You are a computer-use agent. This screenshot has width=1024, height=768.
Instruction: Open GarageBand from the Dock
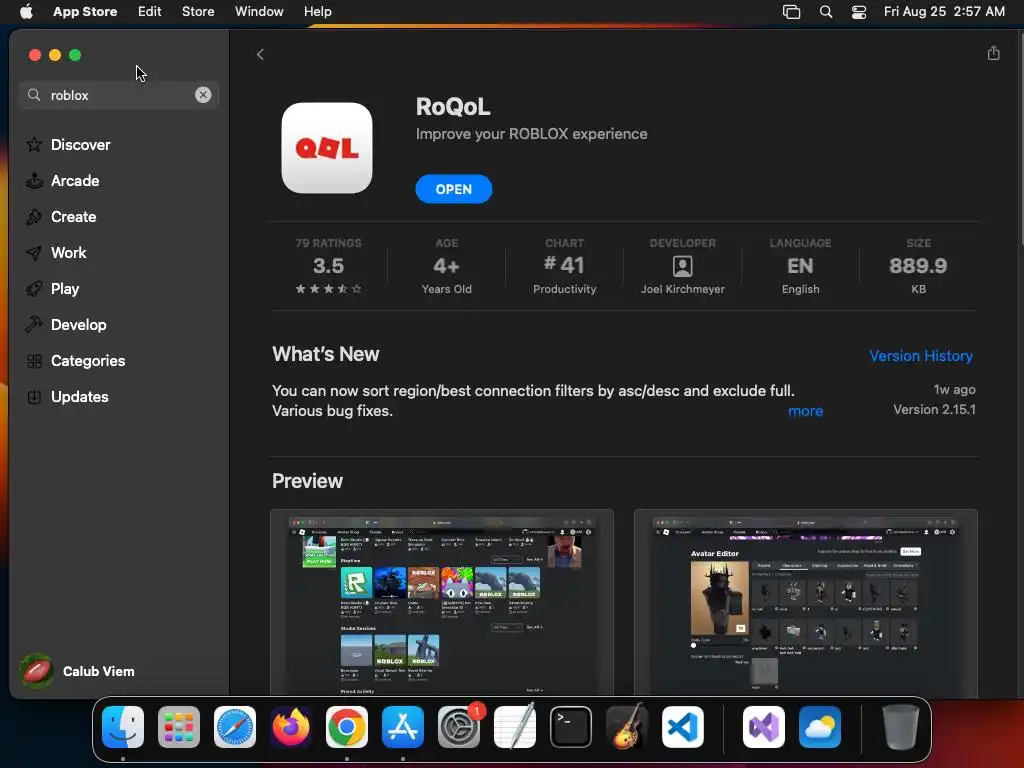(x=627, y=727)
